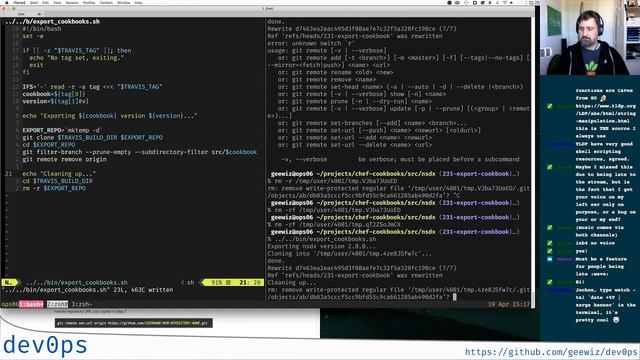Viewport: 640px width, 360px height.
Task: Click the blue badge beside 'Must be a feature'
Action: point(550,259)
